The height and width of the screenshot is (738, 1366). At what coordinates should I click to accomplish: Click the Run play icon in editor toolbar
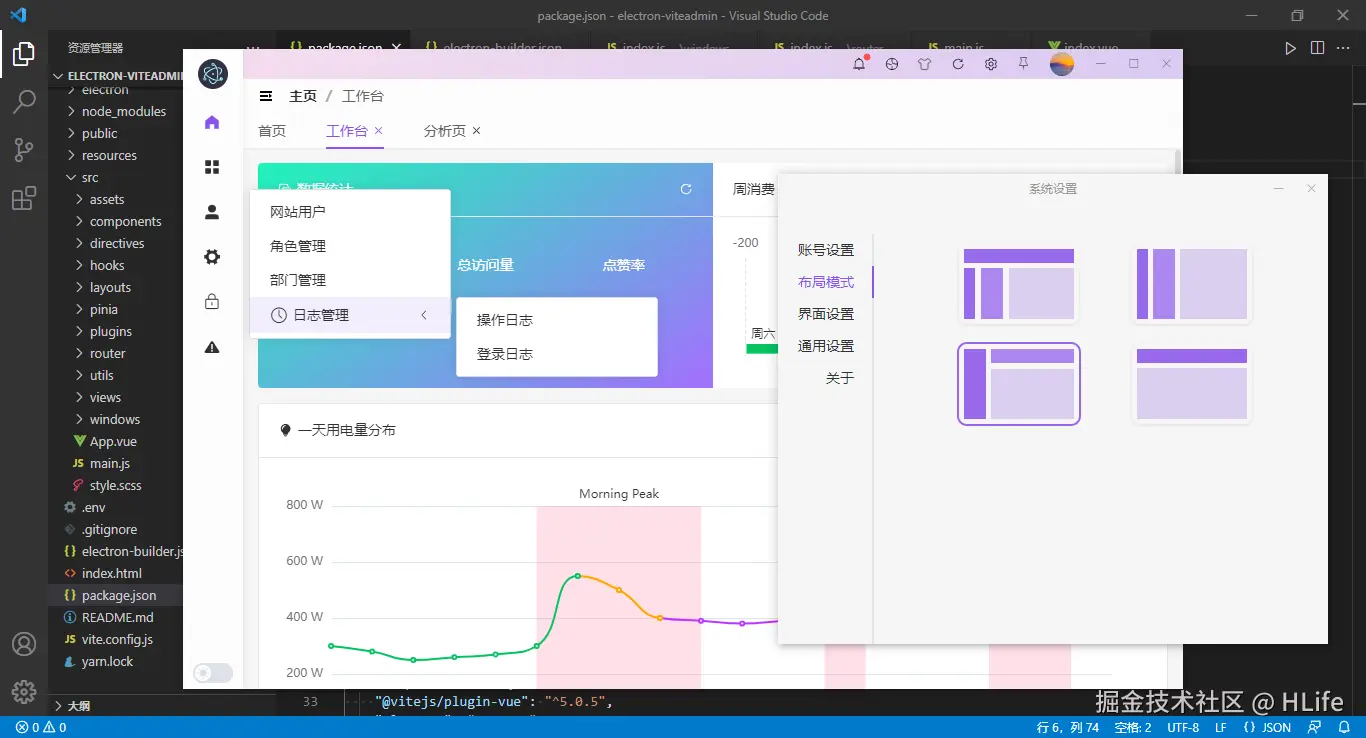[1291, 47]
